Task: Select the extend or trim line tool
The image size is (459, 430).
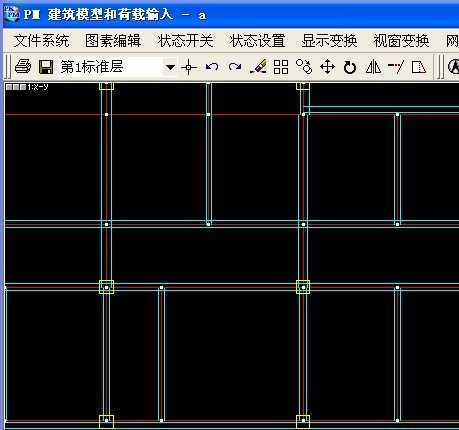Action: [396, 67]
